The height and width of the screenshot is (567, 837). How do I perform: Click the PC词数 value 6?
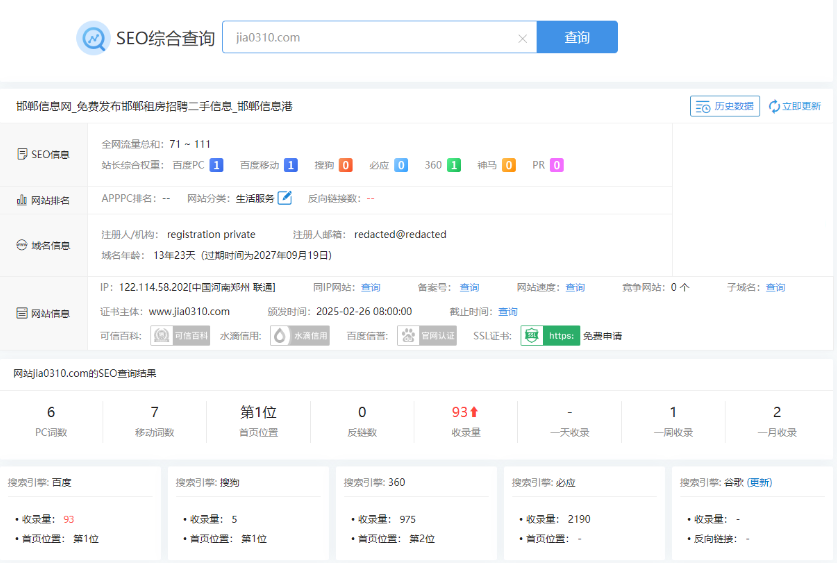tap(51, 412)
